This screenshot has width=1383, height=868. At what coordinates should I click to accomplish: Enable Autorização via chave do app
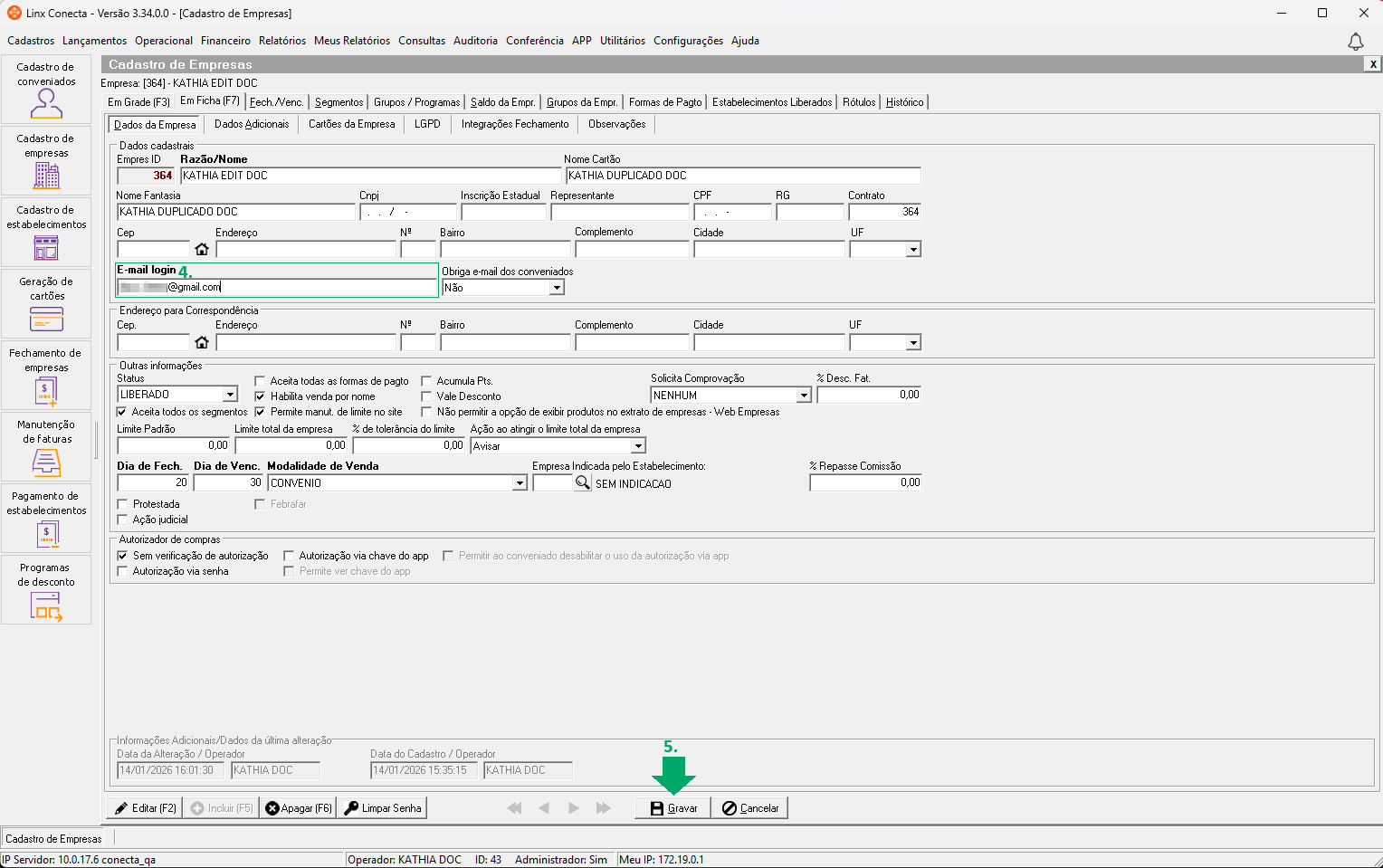290,556
